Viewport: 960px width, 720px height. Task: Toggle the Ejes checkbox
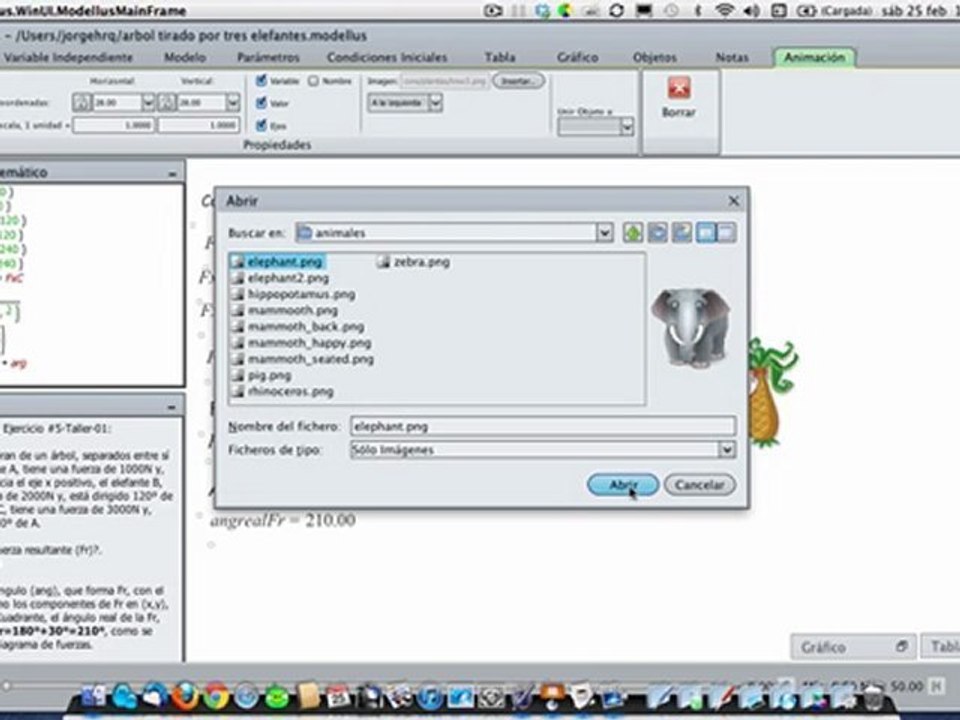[262, 125]
